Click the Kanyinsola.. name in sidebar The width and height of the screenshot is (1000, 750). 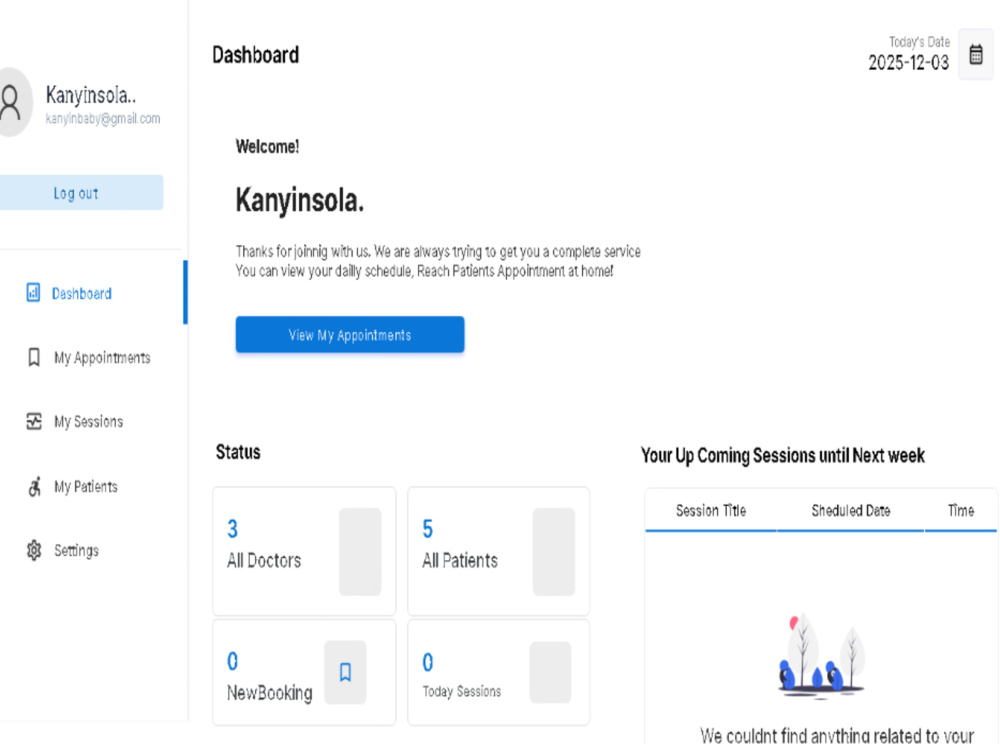91,95
